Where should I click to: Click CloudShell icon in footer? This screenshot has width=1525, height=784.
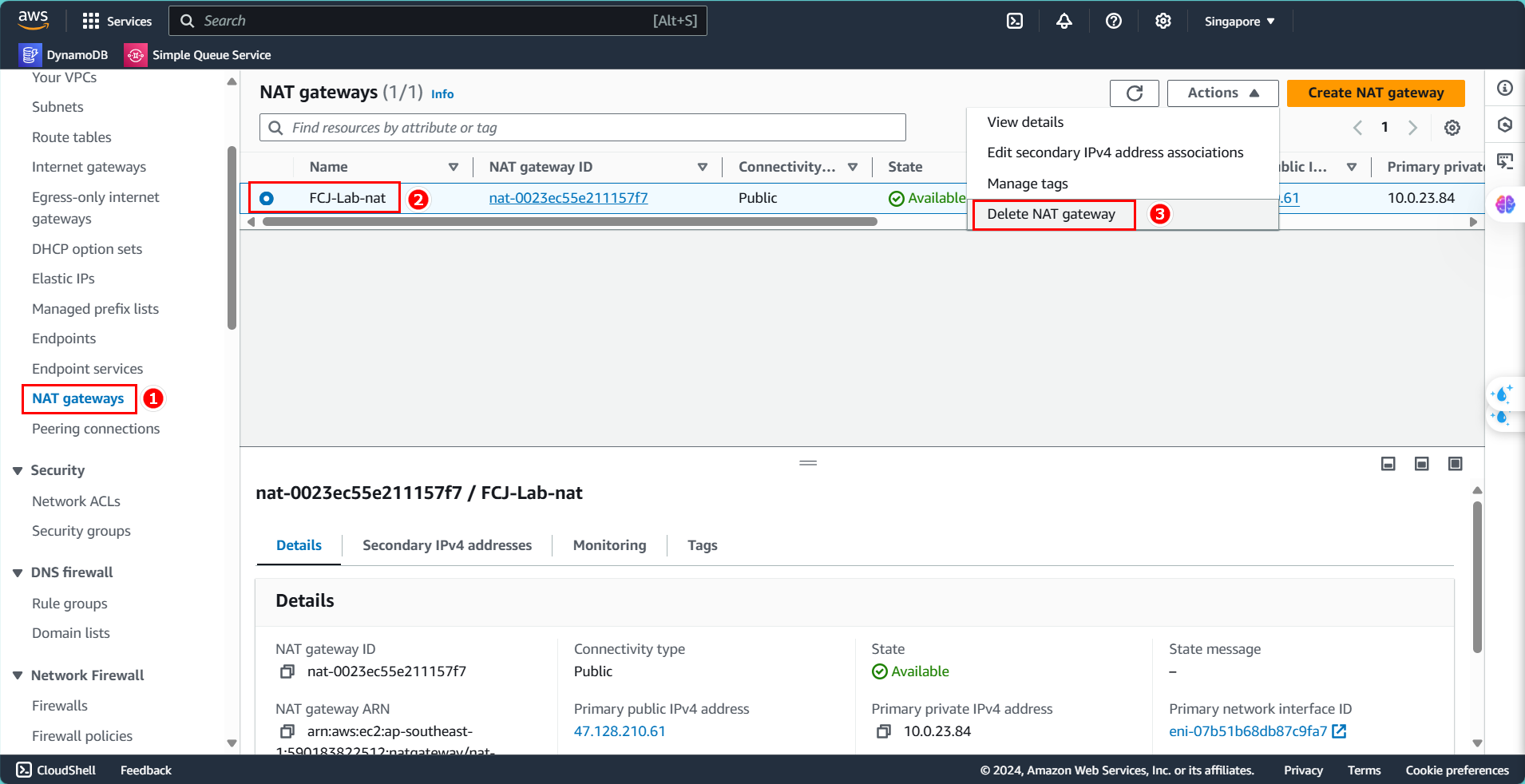coord(24,770)
